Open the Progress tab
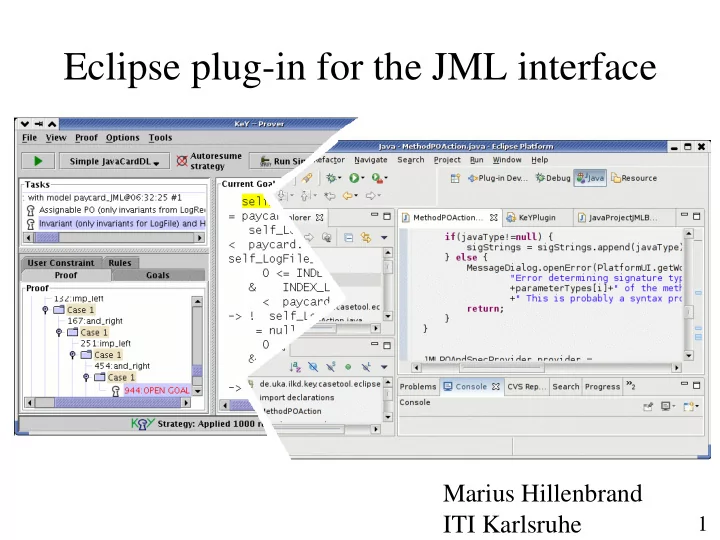This screenshot has width=720, height=540. click(602, 387)
